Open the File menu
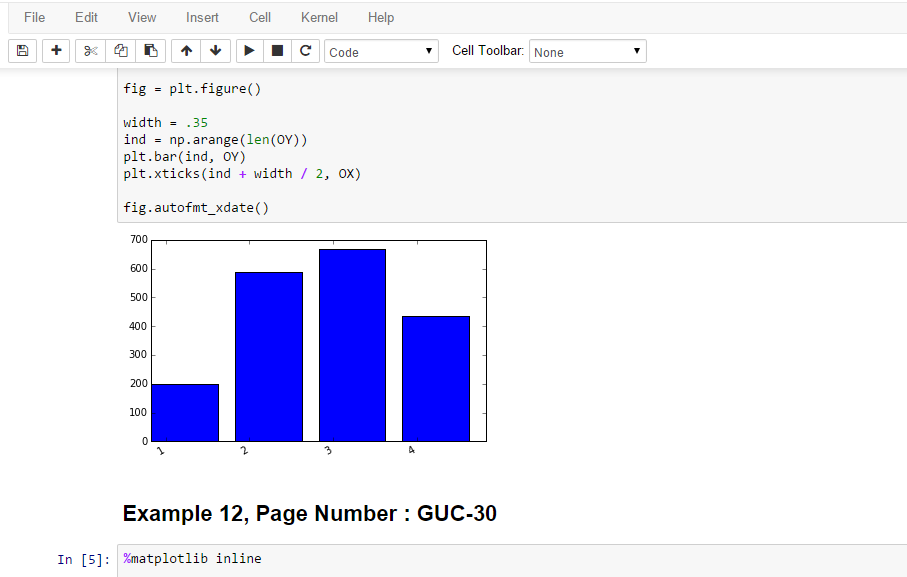 (34, 17)
